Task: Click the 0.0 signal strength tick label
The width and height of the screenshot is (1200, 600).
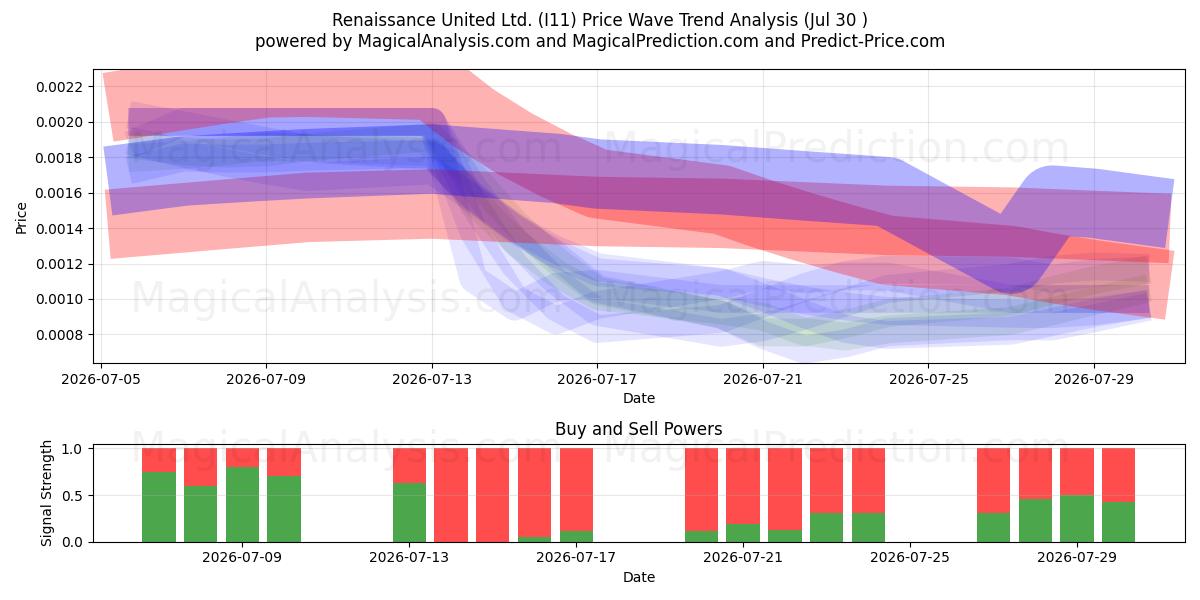Action: (x=73, y=542)
